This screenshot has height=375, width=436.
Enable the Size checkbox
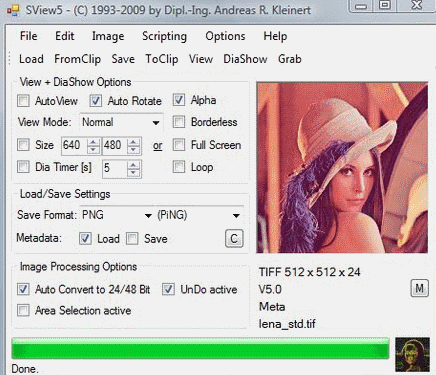(x=23, y=145)
